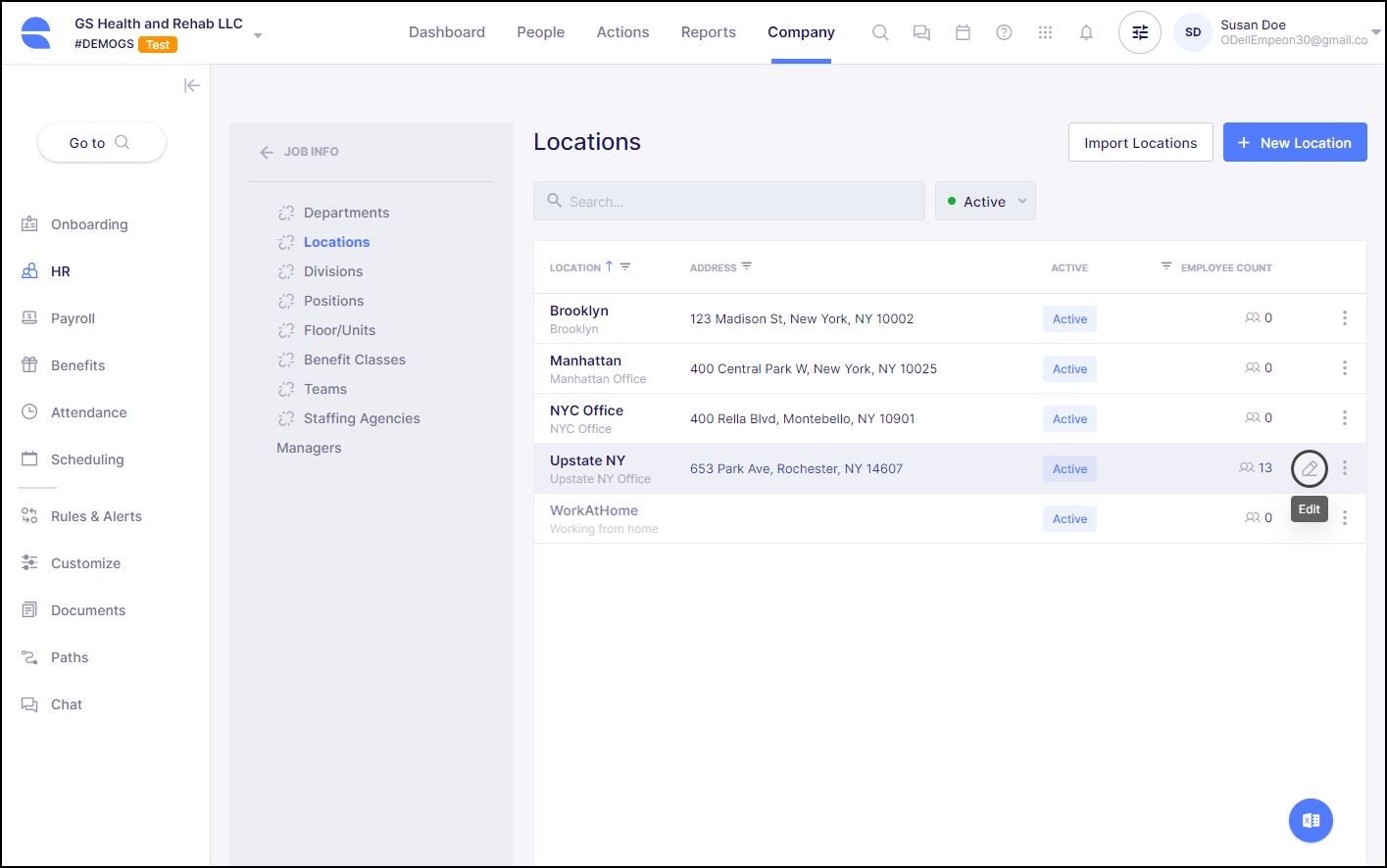Filter the Address column with filter icon
Viewport: 1387px width, 868px height.
coord(747,265)
